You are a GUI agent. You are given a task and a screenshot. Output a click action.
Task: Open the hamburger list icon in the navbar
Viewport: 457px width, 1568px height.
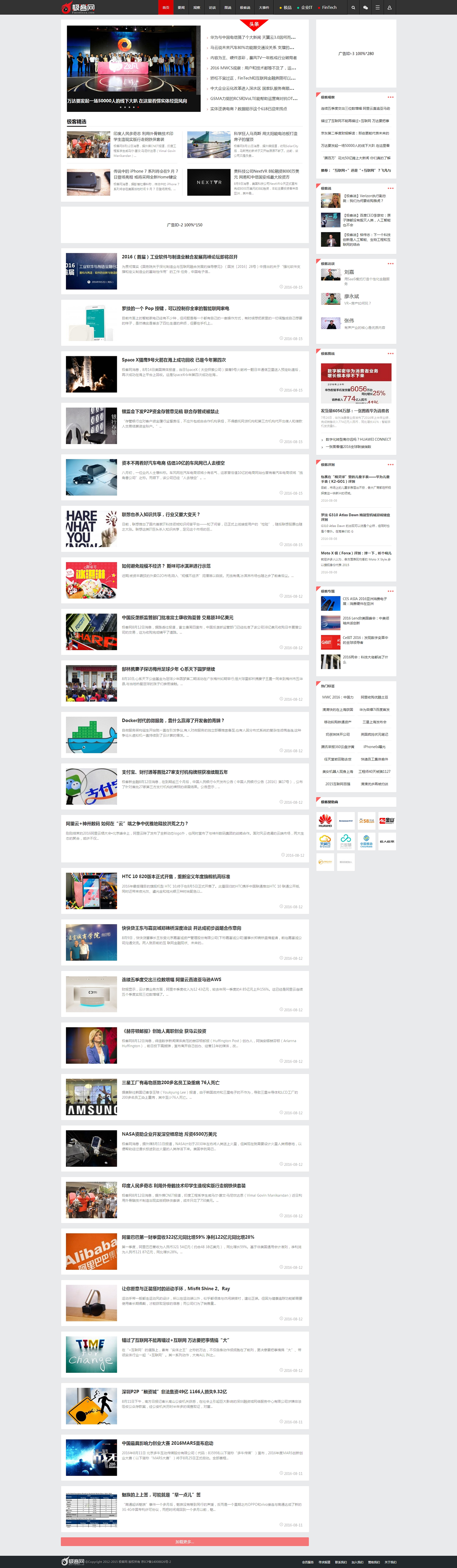click(x=377, y=8)
